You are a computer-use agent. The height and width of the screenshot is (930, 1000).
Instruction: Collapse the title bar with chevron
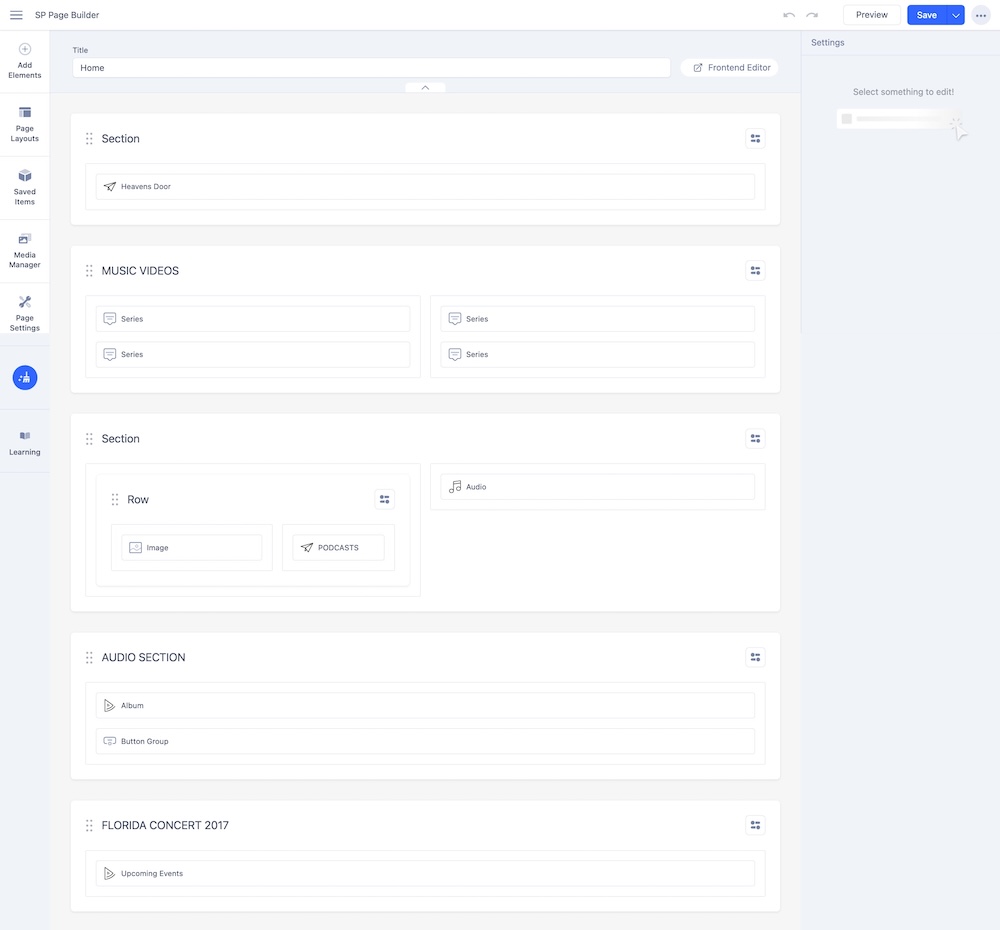(x=425, y=88)
